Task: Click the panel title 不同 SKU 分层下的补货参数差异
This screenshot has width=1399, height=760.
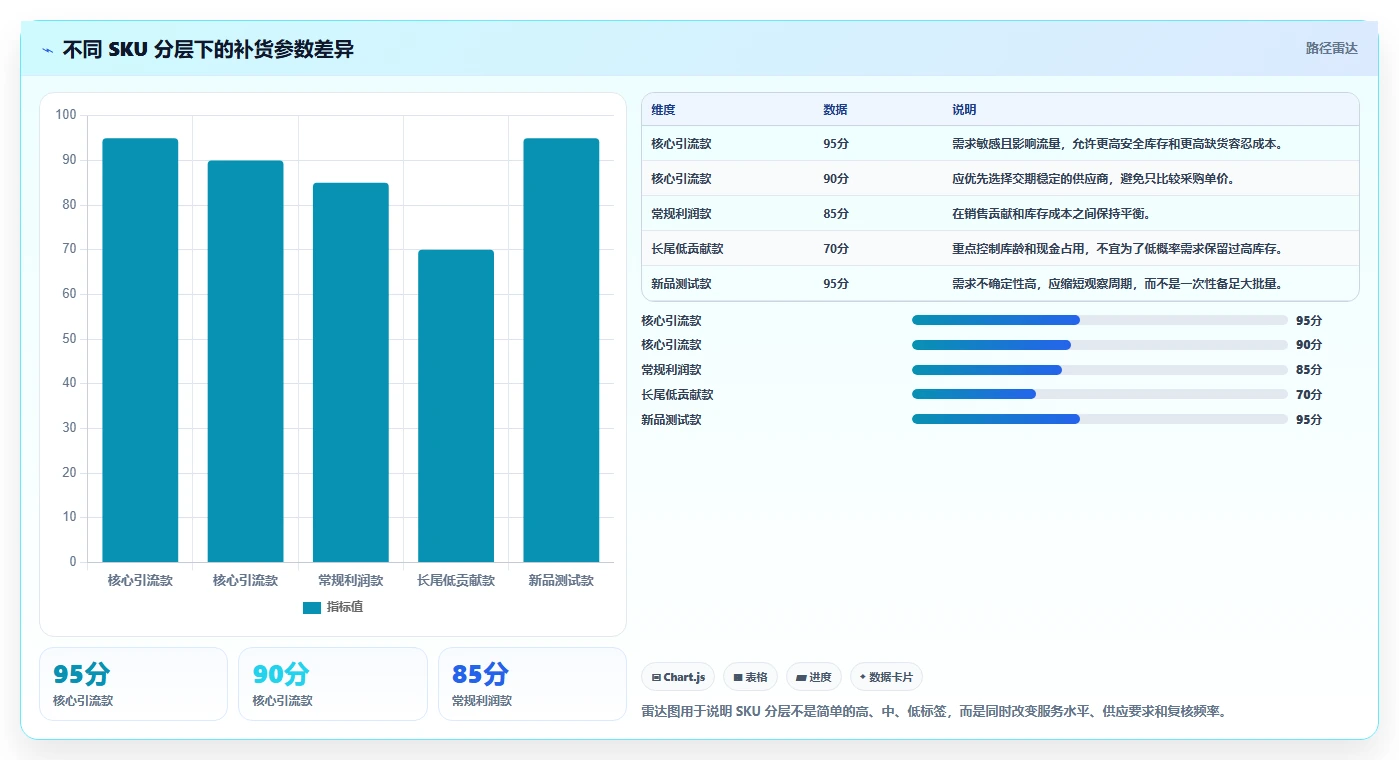Action: [208, 49]
